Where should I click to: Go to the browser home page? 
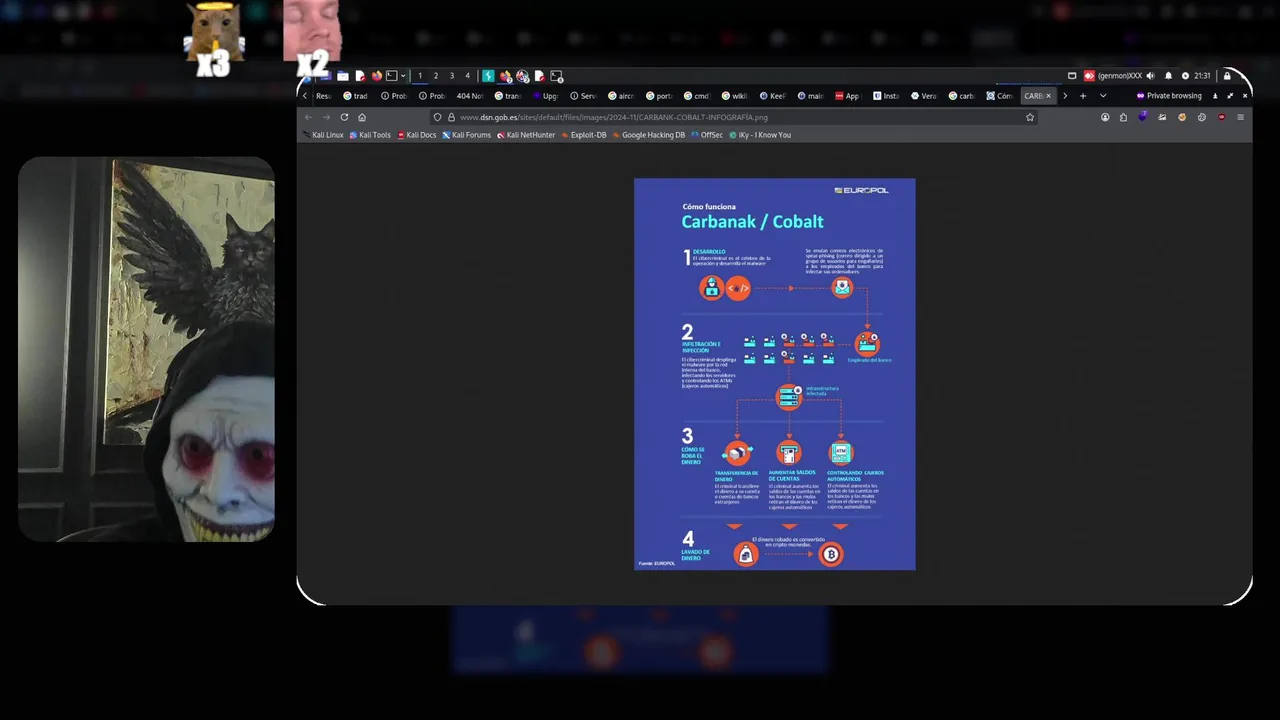click(x=362, y=117)
